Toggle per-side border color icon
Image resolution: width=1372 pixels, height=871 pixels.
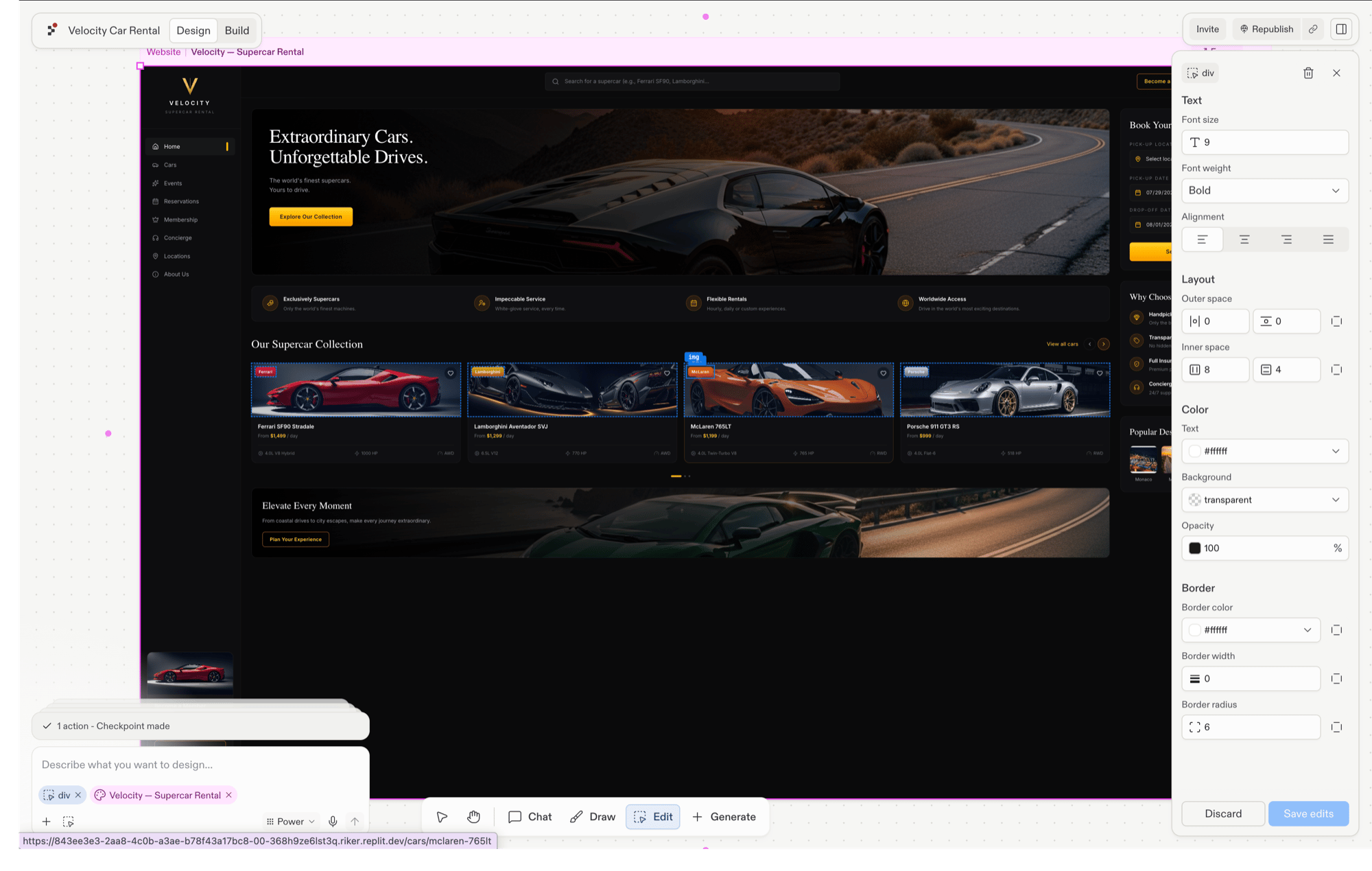(x=1336, y=630)
